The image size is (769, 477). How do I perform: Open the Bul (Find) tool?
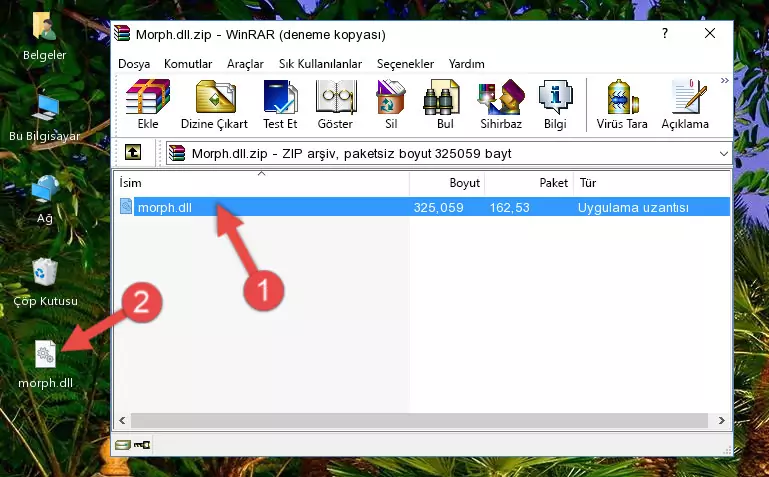coord(445,104)
